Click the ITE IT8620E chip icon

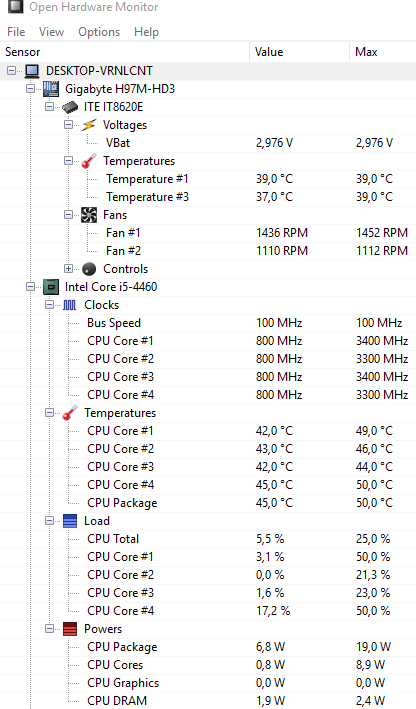[x=70, y=107]
